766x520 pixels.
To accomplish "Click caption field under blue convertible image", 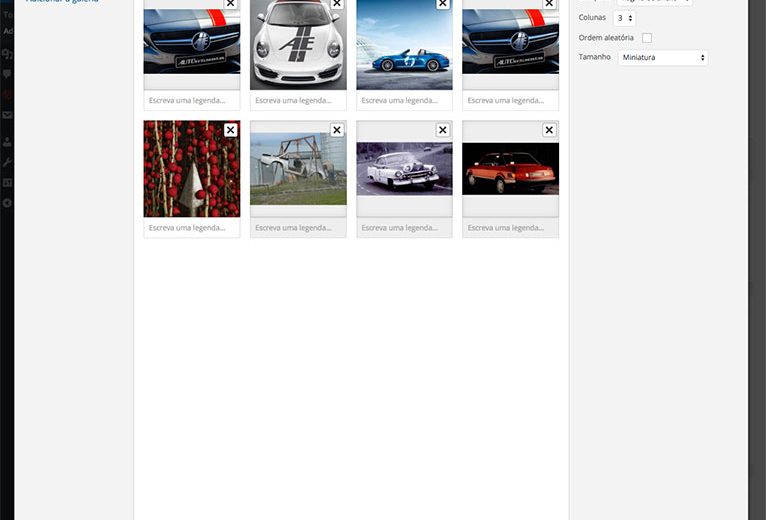I will [x=404, y=101].
